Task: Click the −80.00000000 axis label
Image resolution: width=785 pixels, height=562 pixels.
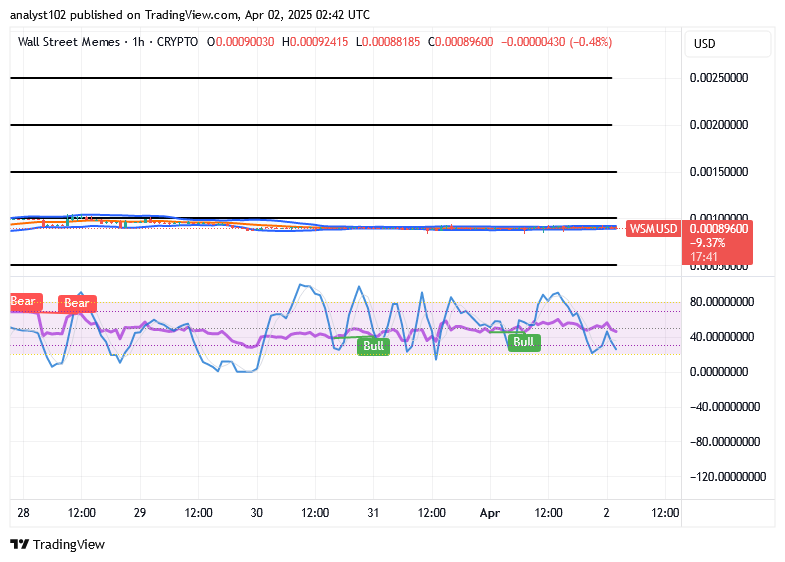Action: coord(725,442)
